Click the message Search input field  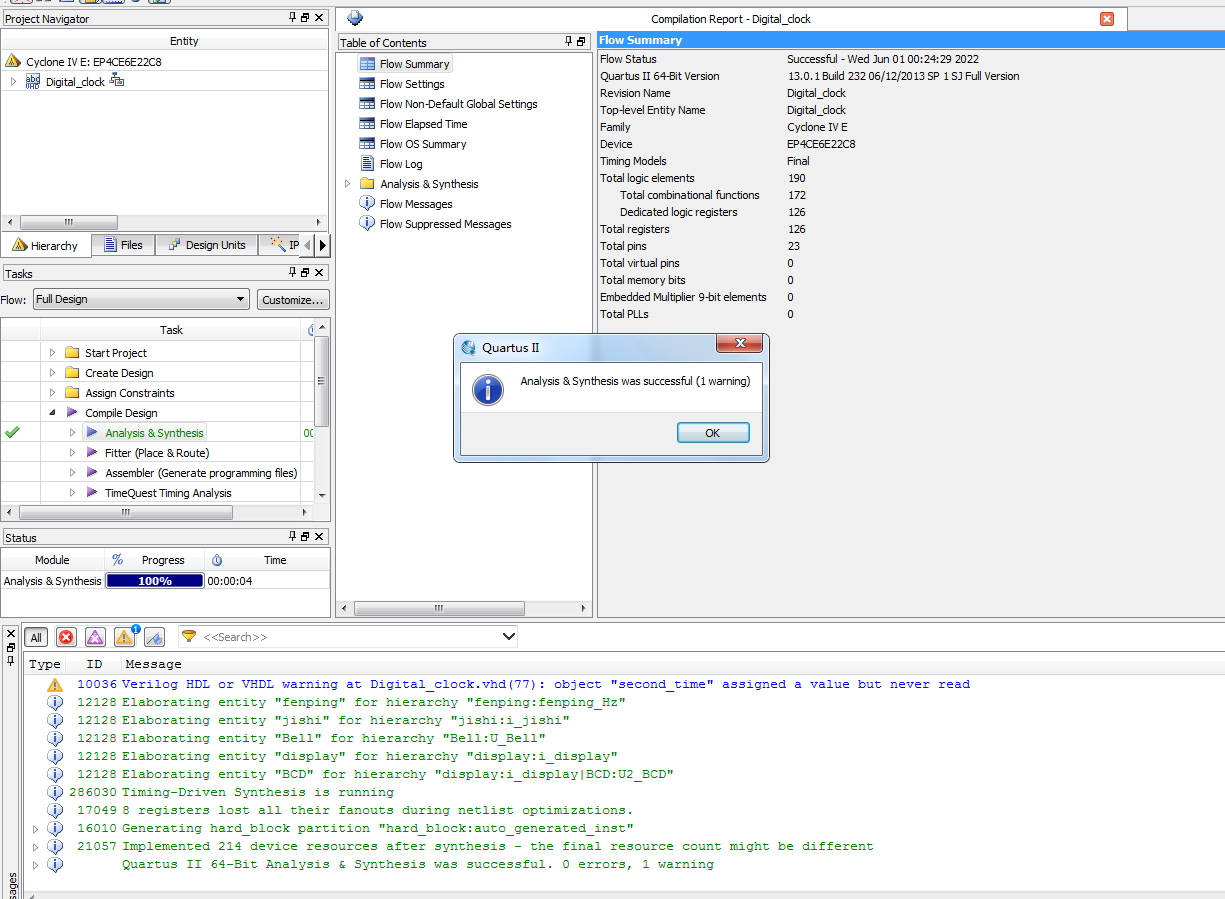coord(350,637)
